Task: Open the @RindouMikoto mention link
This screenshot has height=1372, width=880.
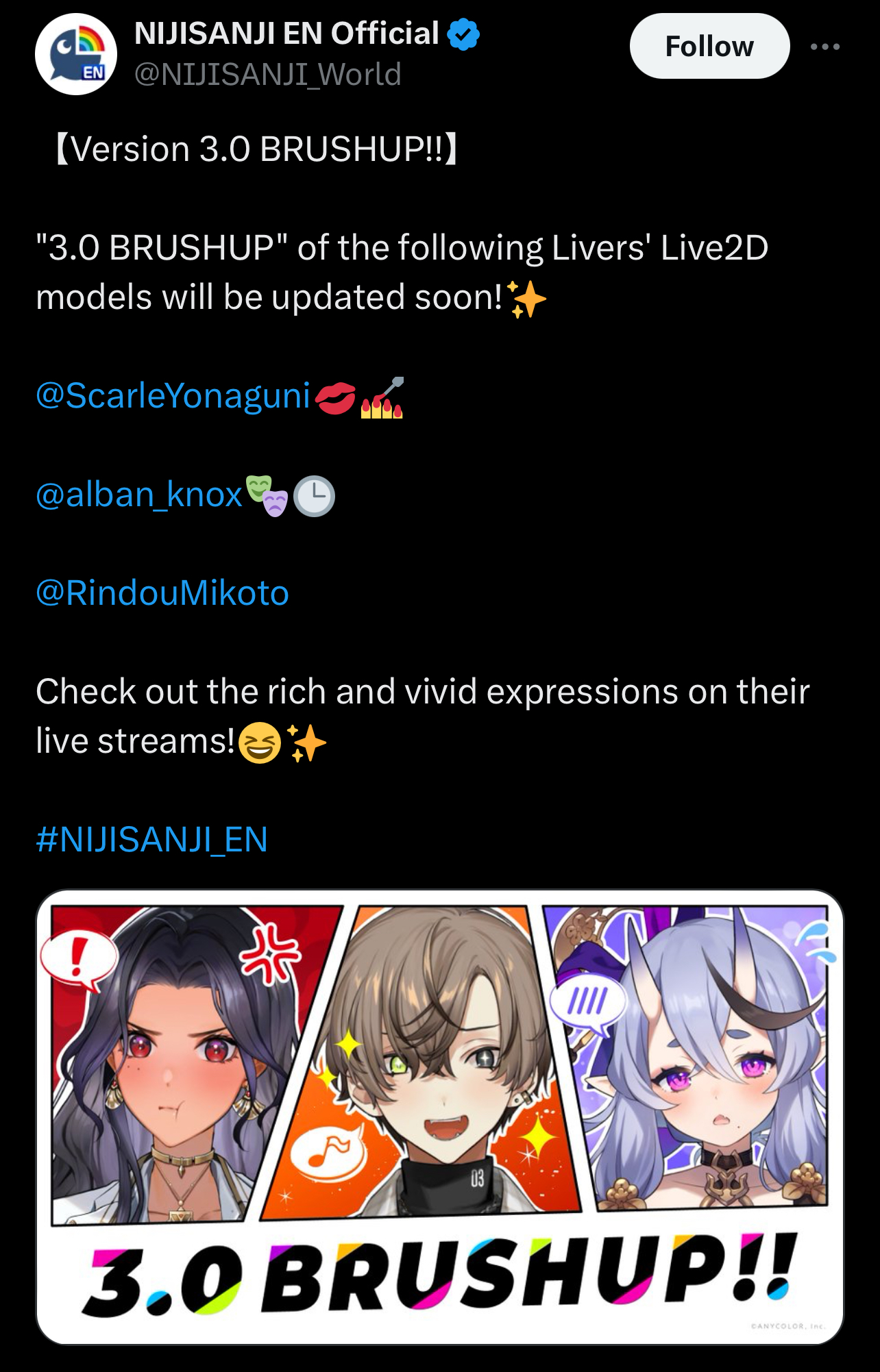Action: (x=162, y=593)
